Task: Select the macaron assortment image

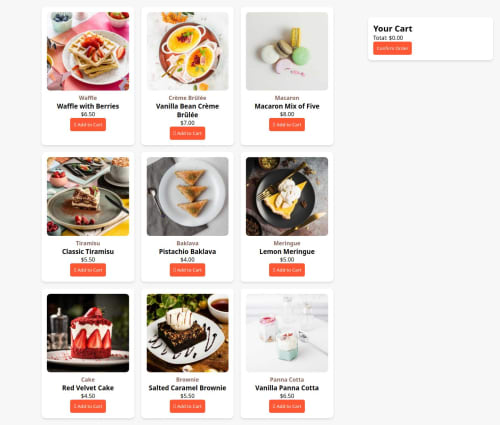Action: (x=287, y=51)
